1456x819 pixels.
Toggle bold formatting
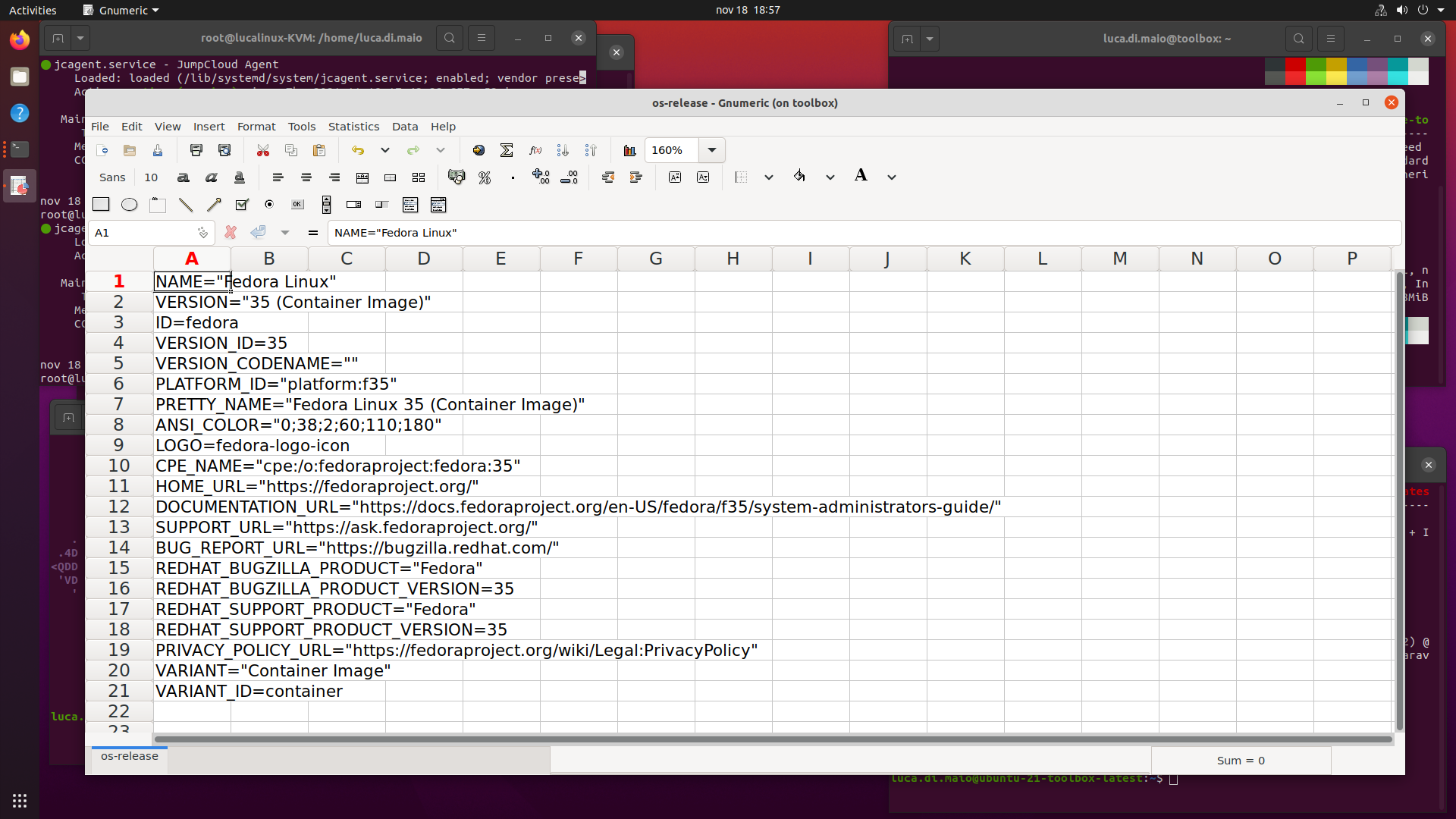[x=184, y=177]
